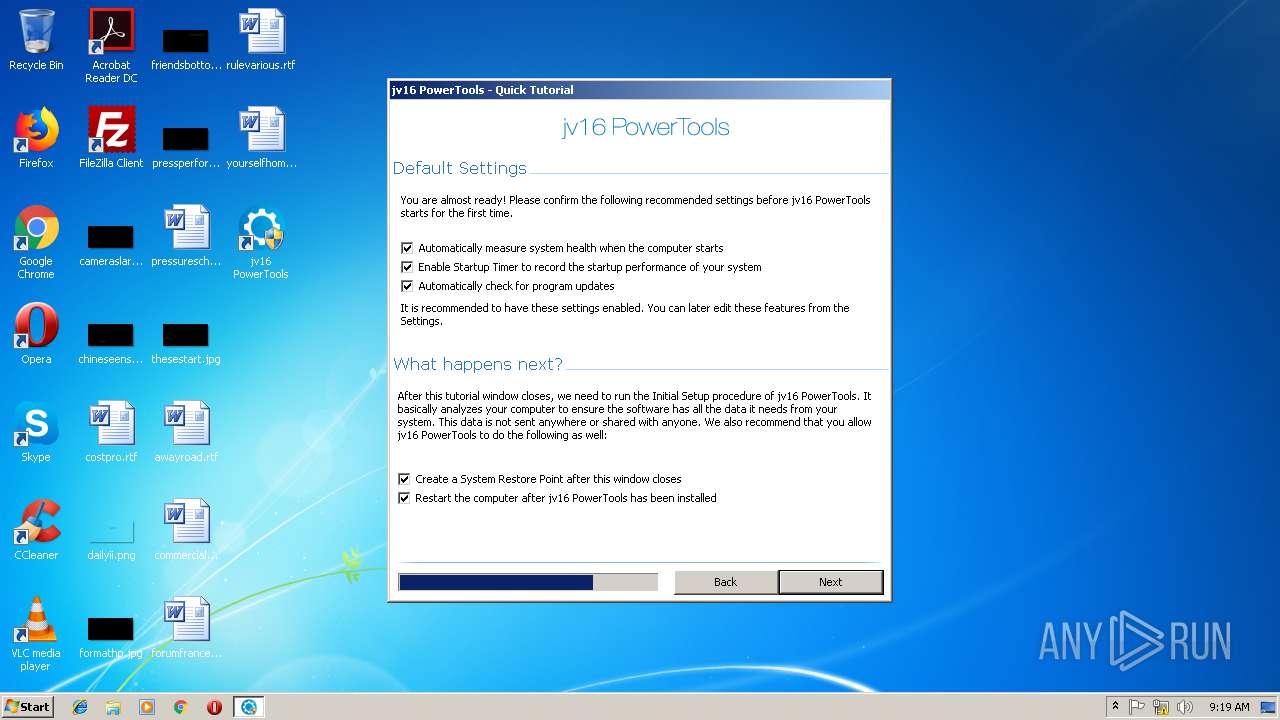Open Windows Media Player taskbar icon
The width and height of the screenshot is (1280, 720).
pos(147,707)
